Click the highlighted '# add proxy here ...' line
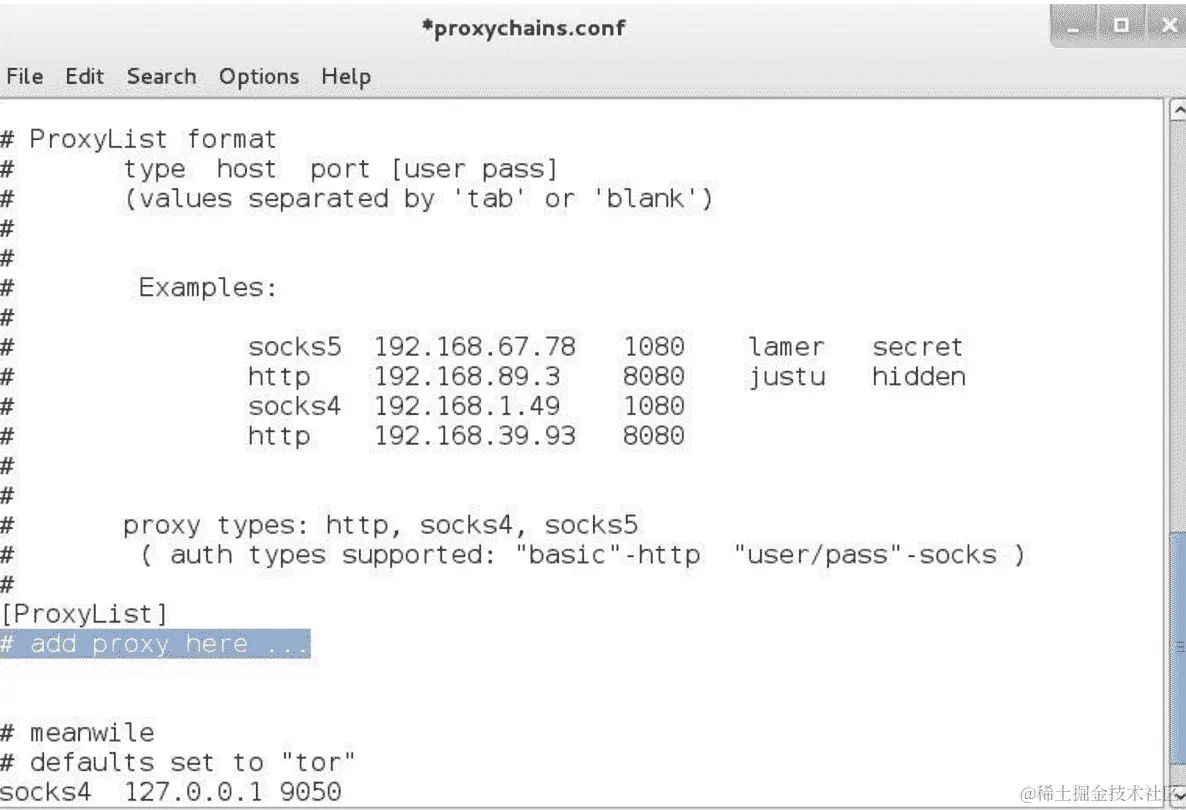The width and height of the screenshot is (1186, 810). 154,644
